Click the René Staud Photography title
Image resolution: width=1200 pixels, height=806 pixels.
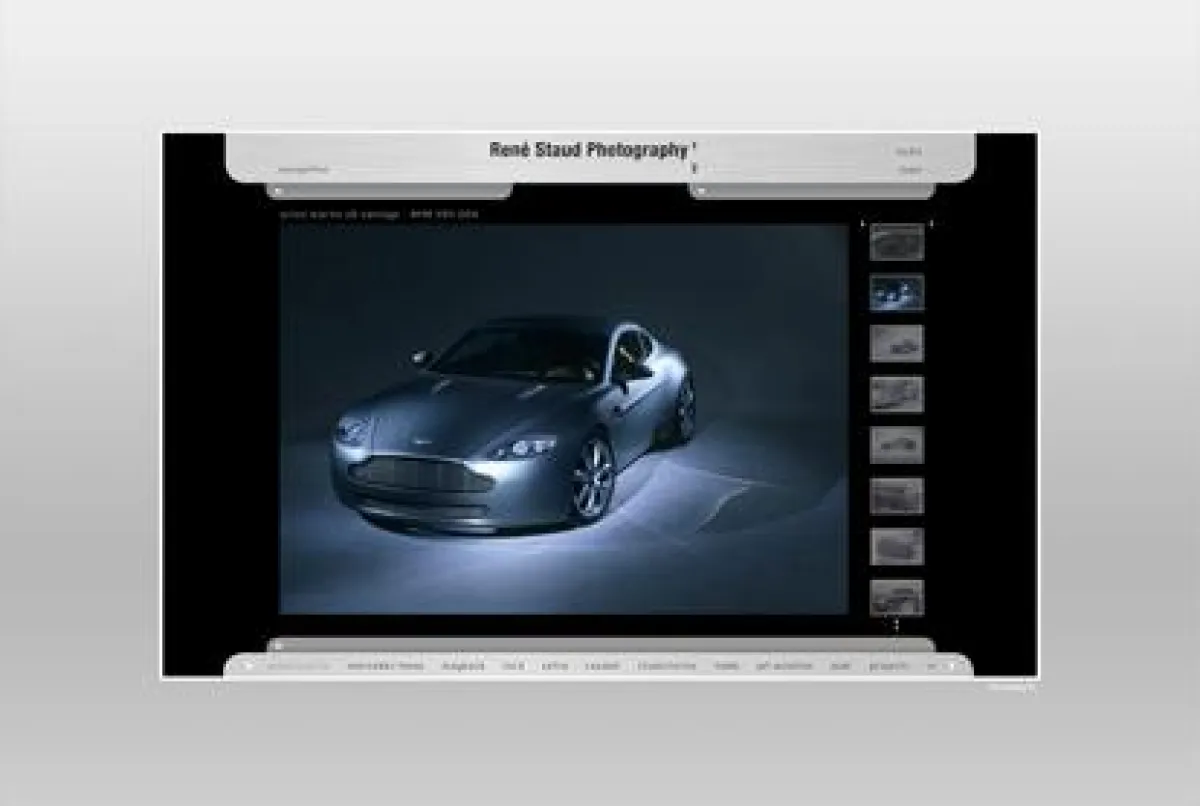589,150
